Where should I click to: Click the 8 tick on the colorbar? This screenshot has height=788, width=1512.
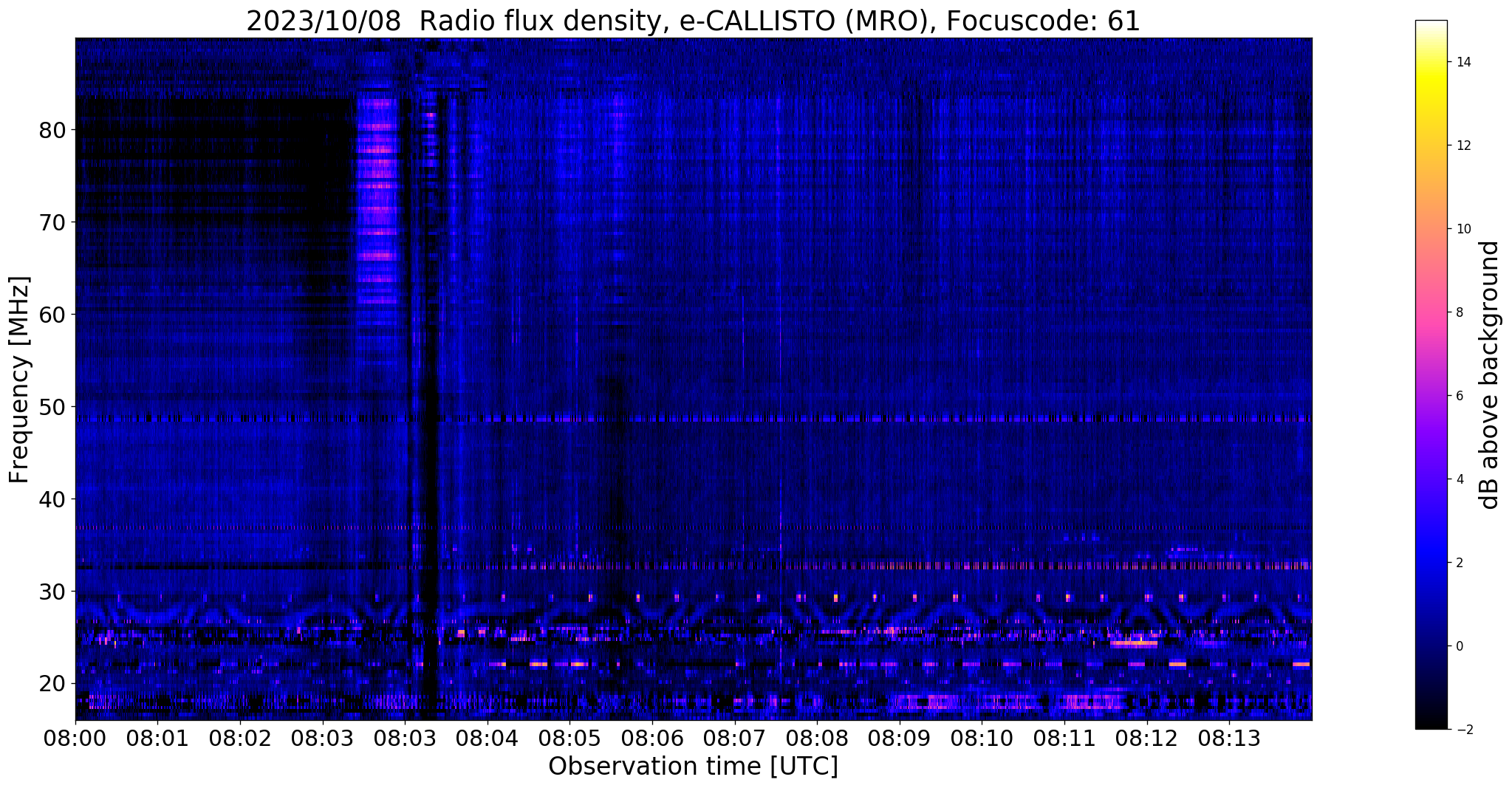(x=1459, y=312)
